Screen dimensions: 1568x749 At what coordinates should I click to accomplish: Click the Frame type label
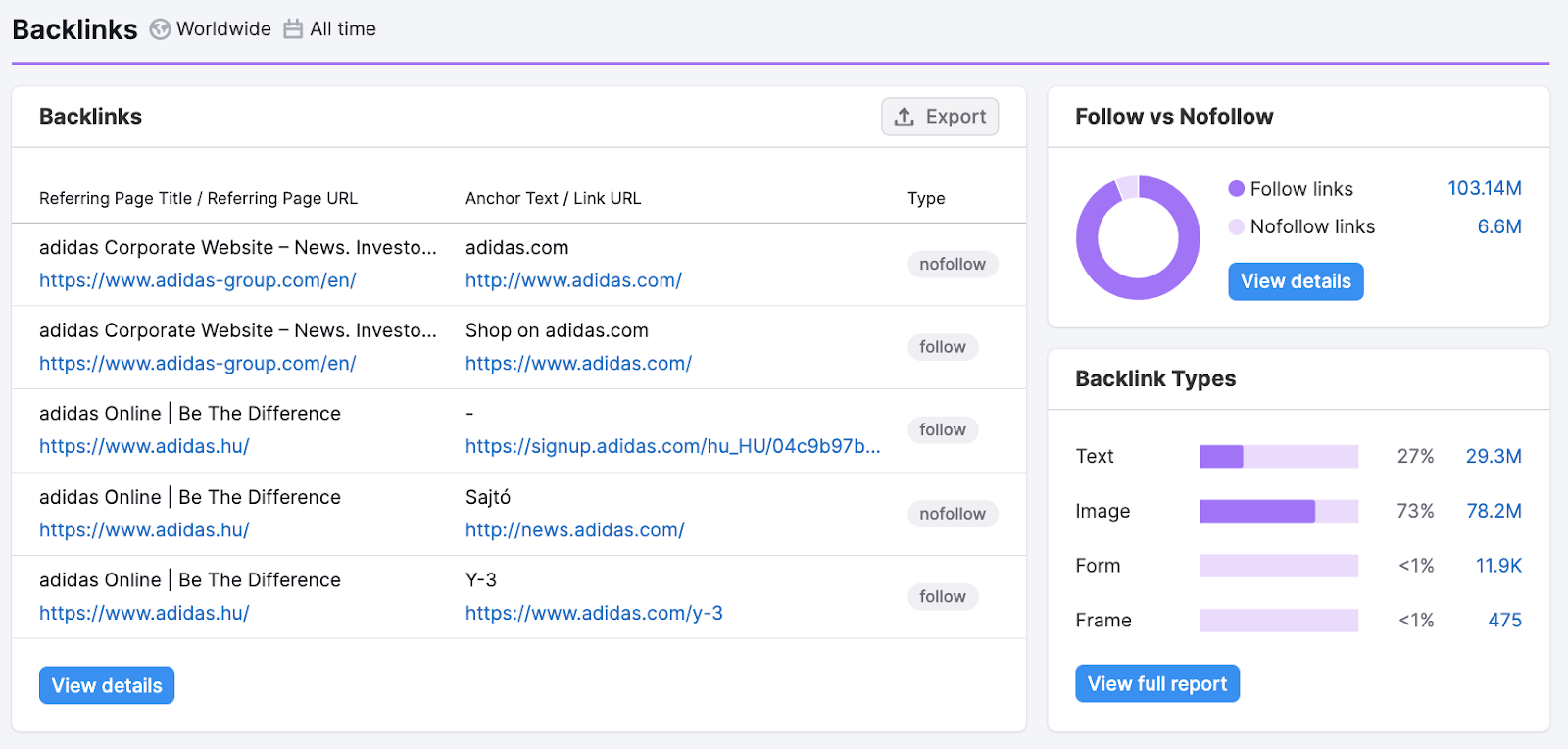(1103, 621)
